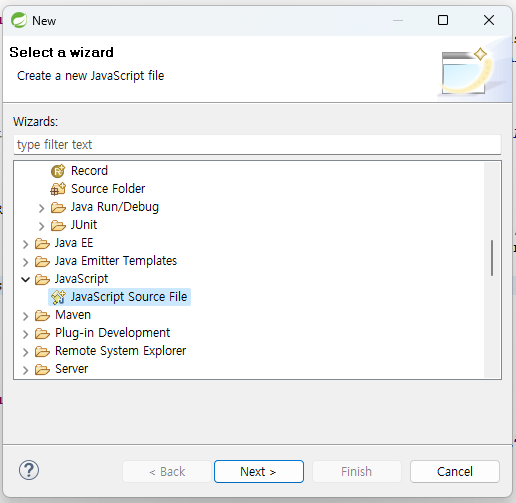Focus the type filter text field
This screenshot has height=503, width=516.
click(x=257, y=145)
